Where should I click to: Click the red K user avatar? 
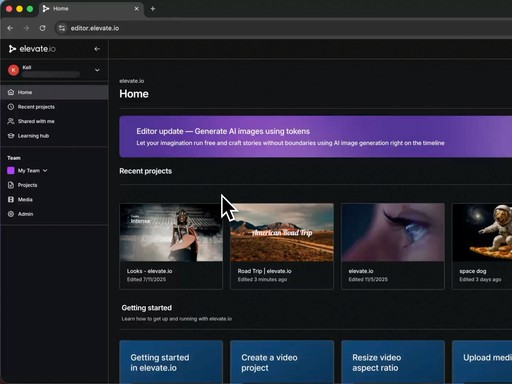coord(14,70)
